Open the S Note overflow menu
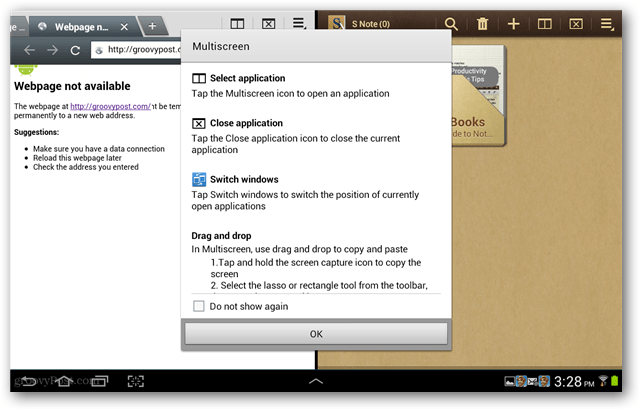640x410 pixels. (607, 24)
